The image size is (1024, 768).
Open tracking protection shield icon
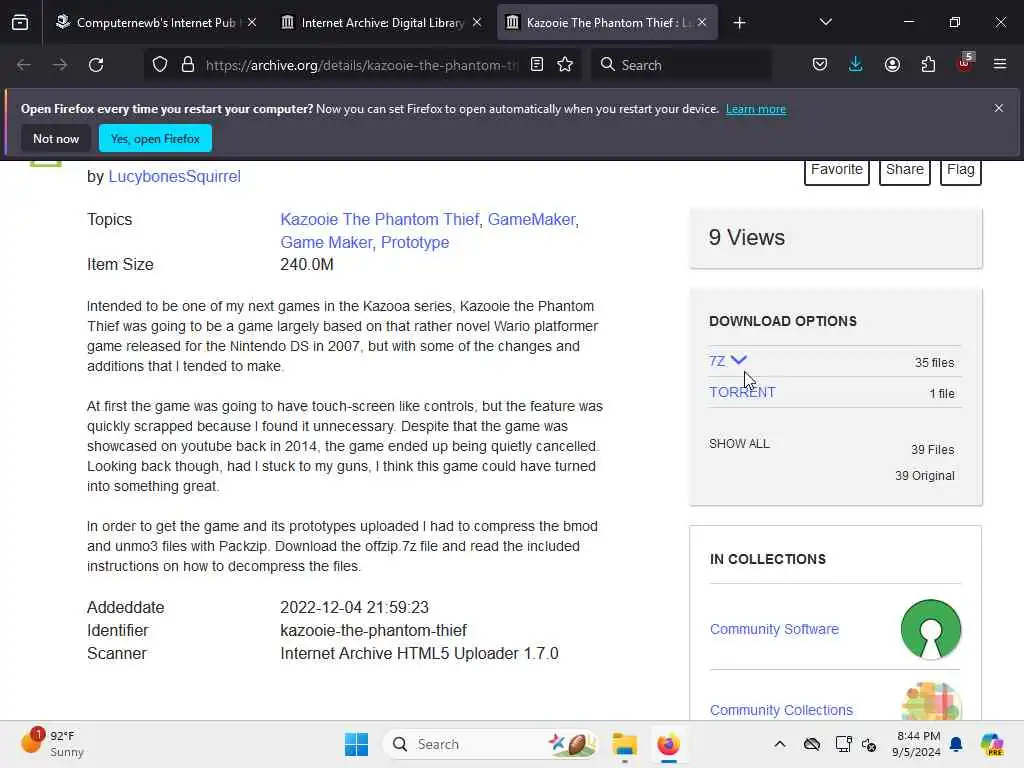click(x=160, y=65)
